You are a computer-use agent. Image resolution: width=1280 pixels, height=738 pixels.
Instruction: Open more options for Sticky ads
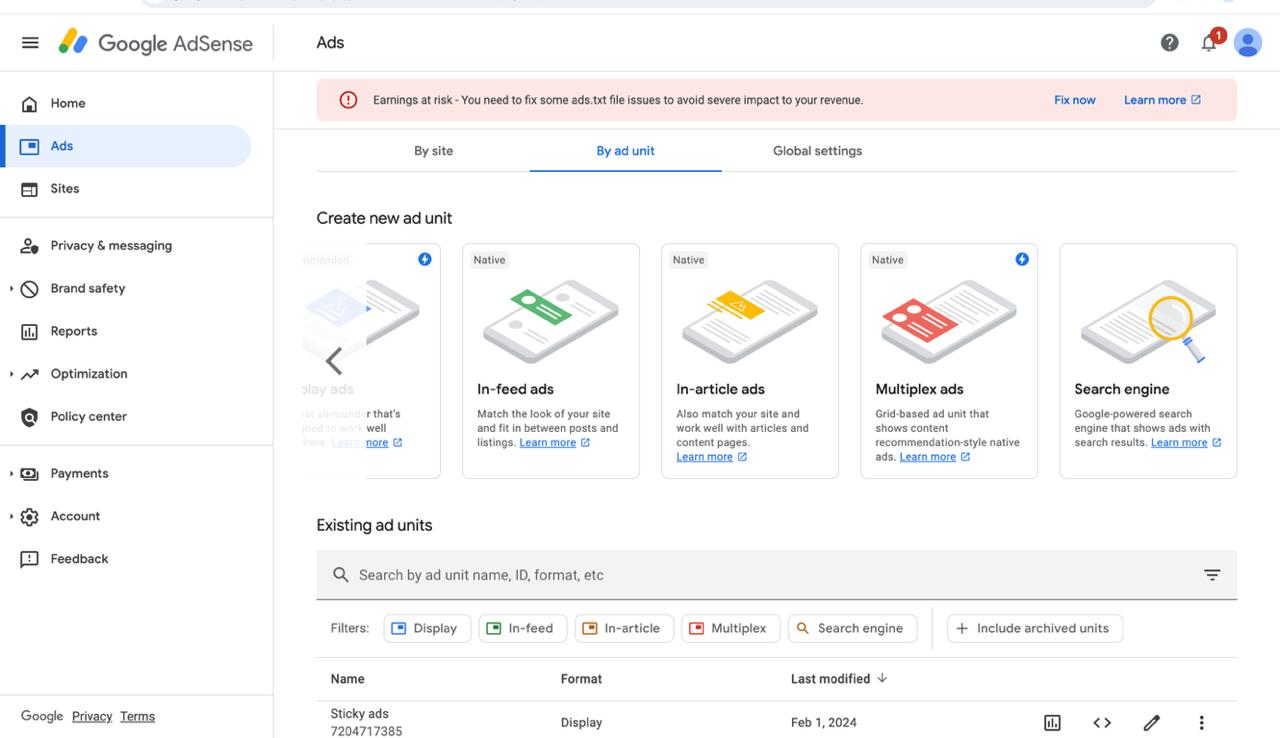[1201, 723]
